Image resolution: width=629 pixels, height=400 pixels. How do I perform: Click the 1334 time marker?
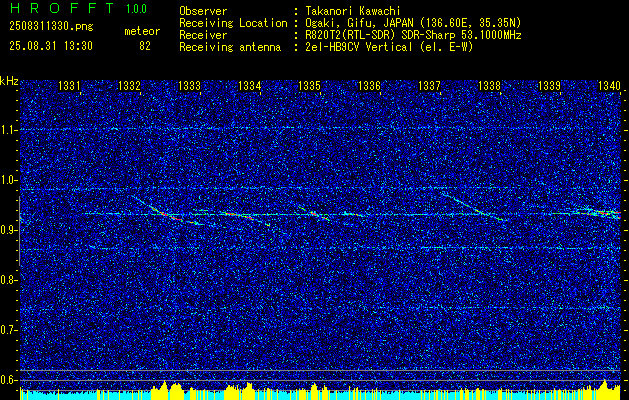250,85
